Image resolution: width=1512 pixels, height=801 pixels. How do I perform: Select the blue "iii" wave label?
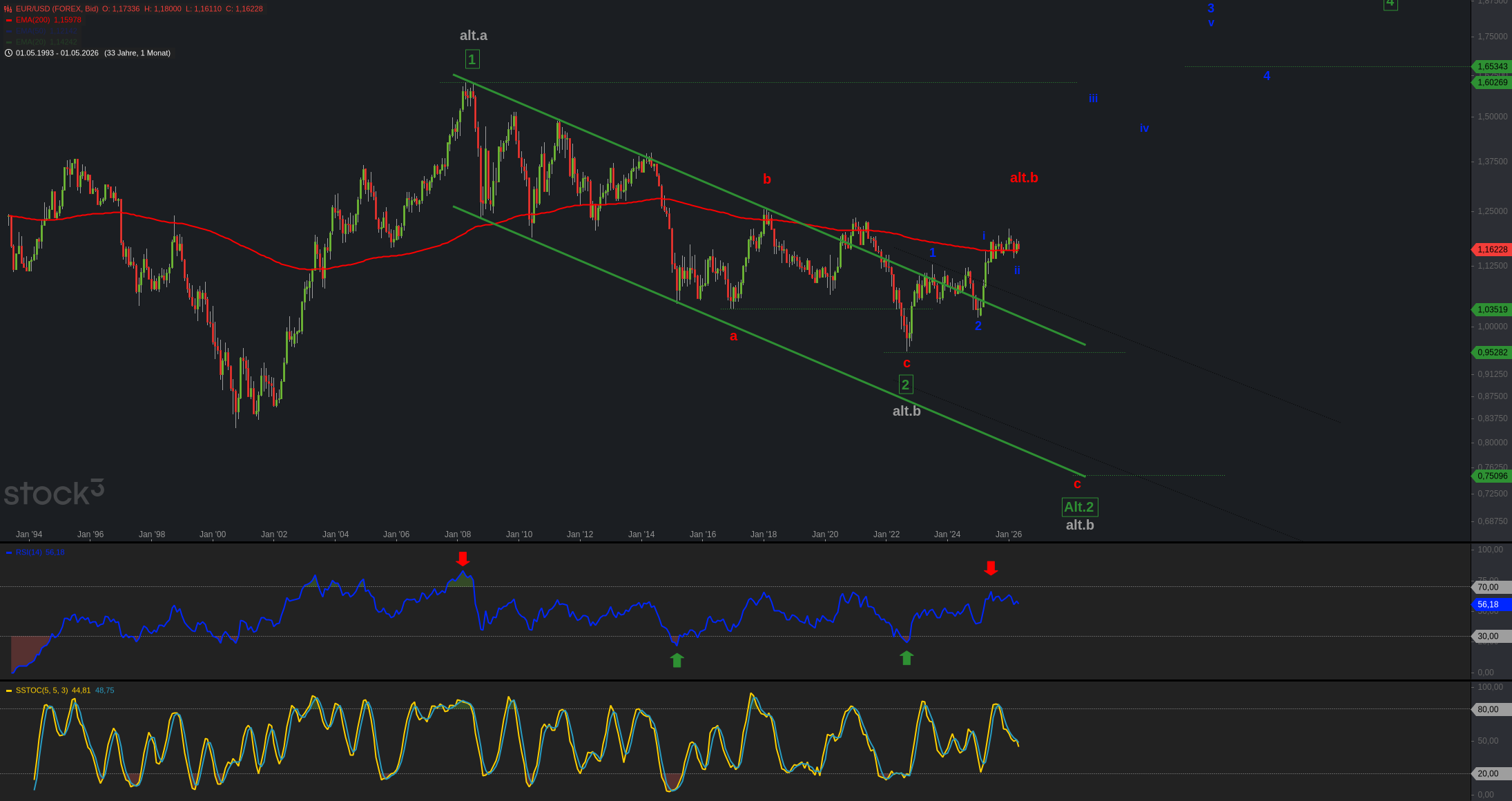tap(1093, 99)
